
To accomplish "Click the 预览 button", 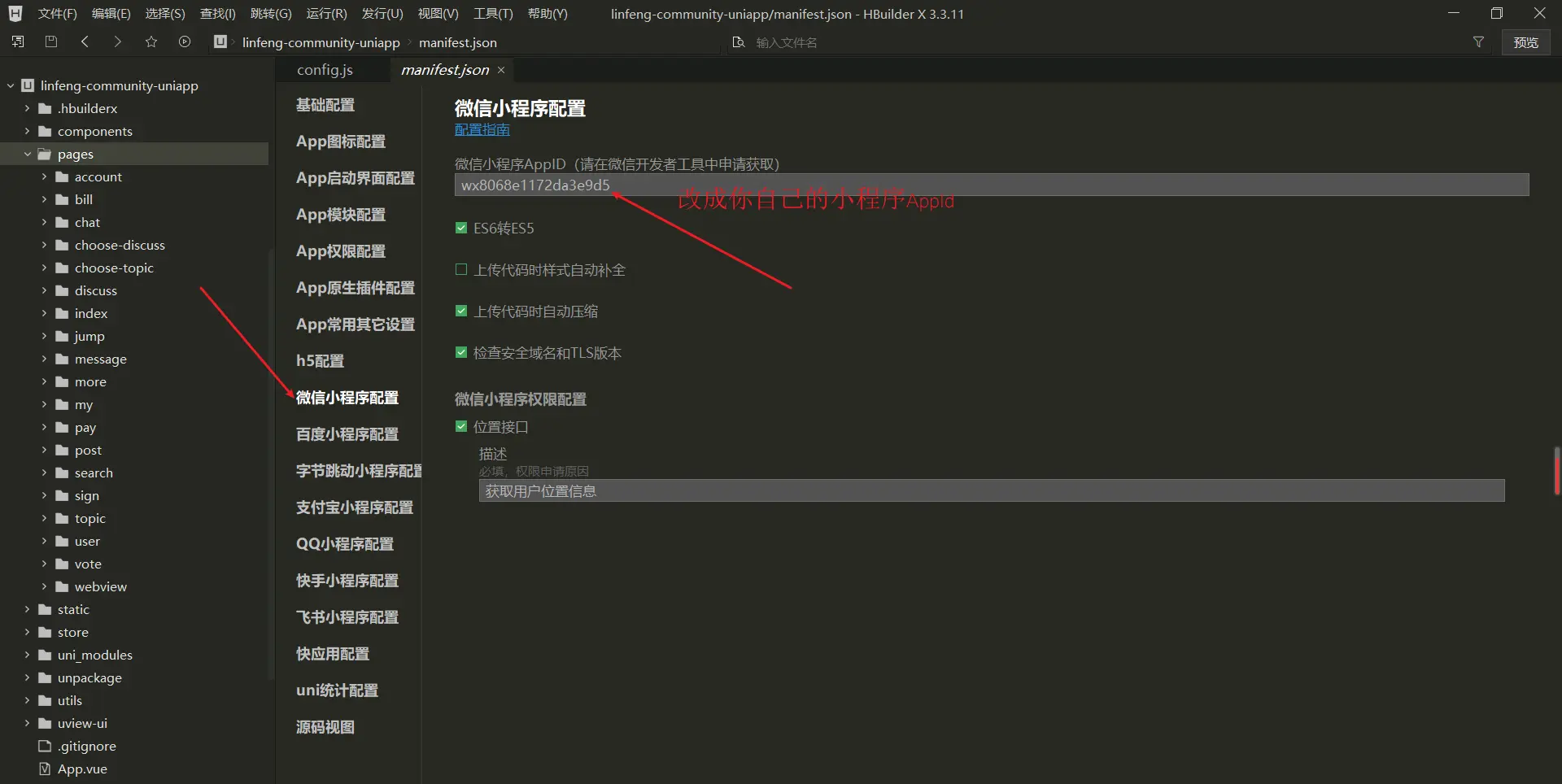I will 1525,42.
